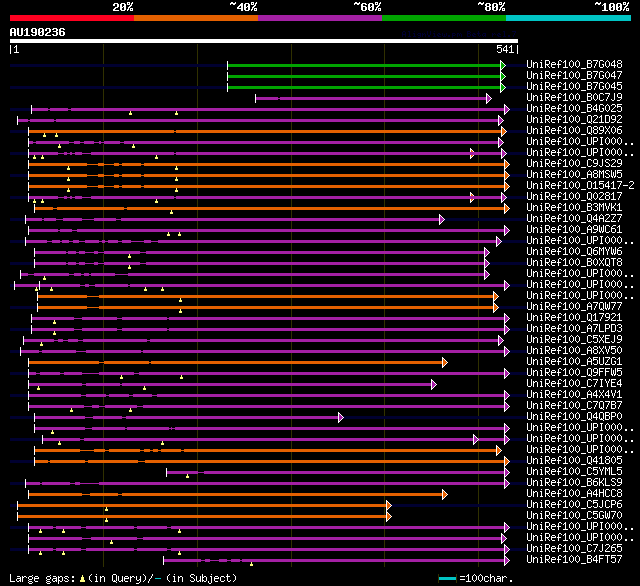This screenshot has width=640, height=586.
Task: Select the UniRef100_A4HCC8 label
Action: pos(574,493)
